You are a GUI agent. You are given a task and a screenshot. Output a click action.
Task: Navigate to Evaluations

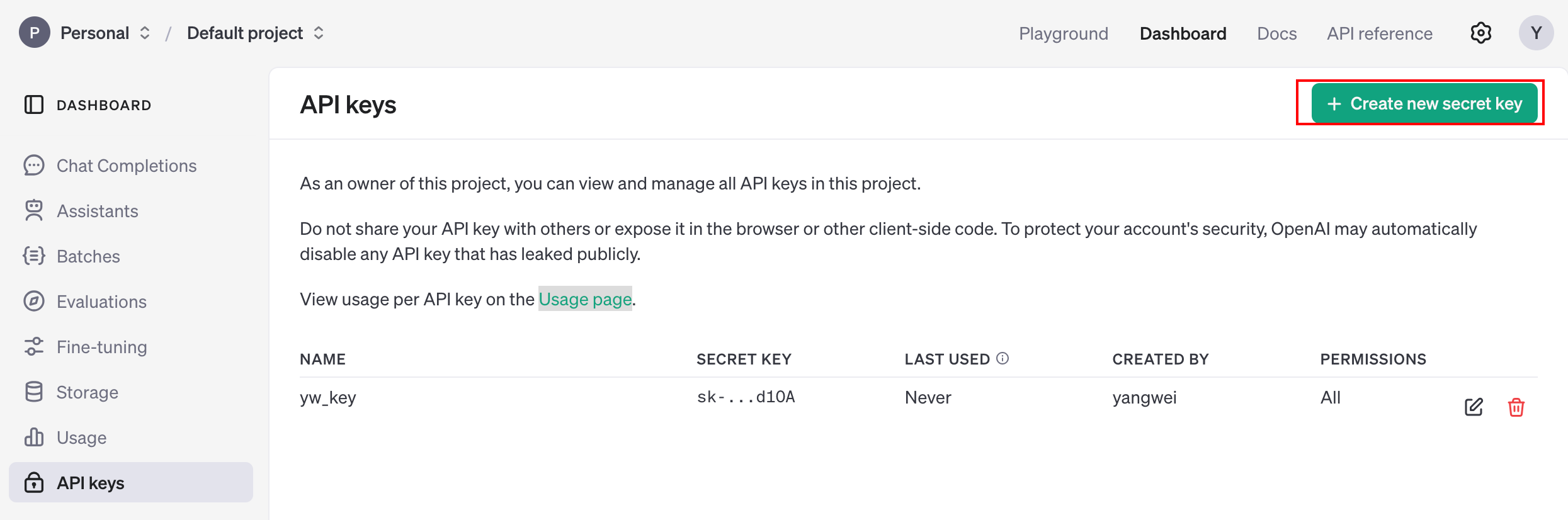pyautogui.click(x=101, y=302)
